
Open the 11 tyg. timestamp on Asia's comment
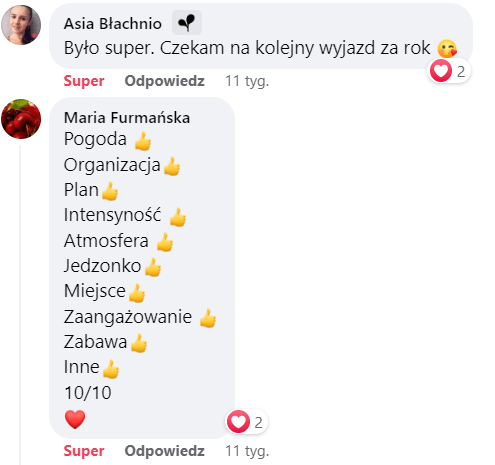(247, 81)
